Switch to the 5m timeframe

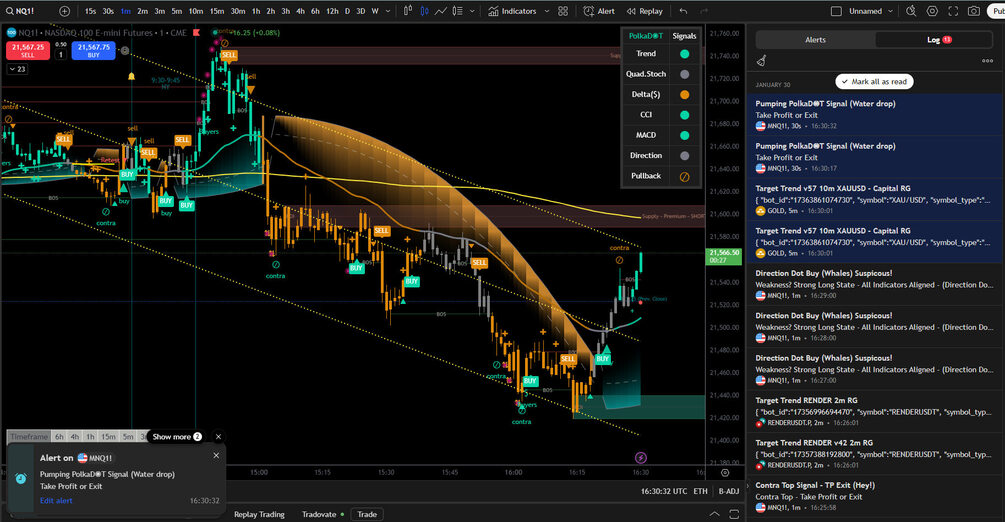176,11
